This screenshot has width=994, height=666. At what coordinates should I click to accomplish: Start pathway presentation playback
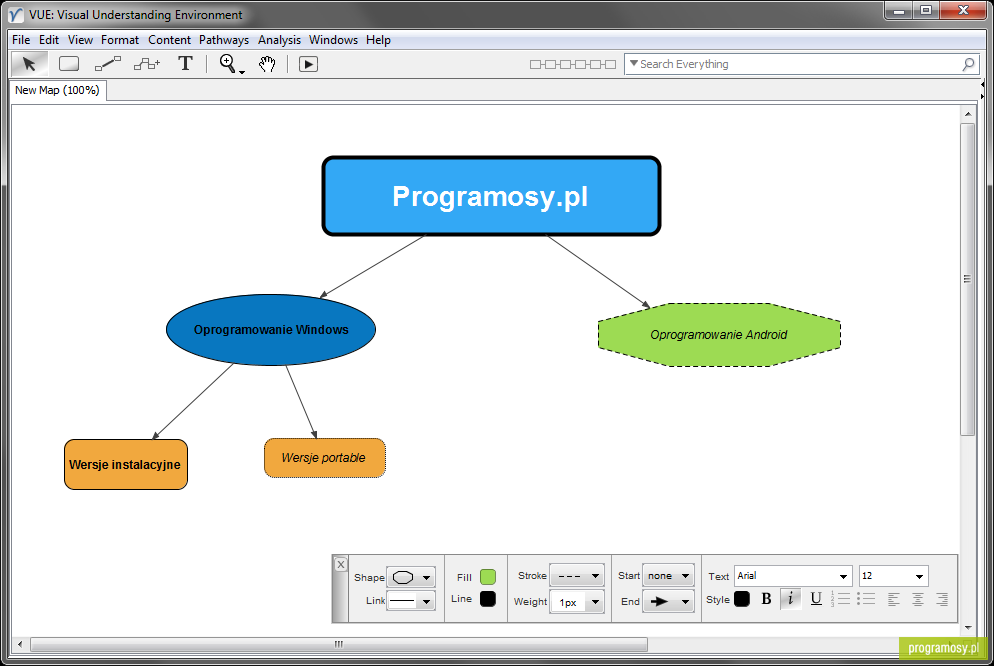308,64
